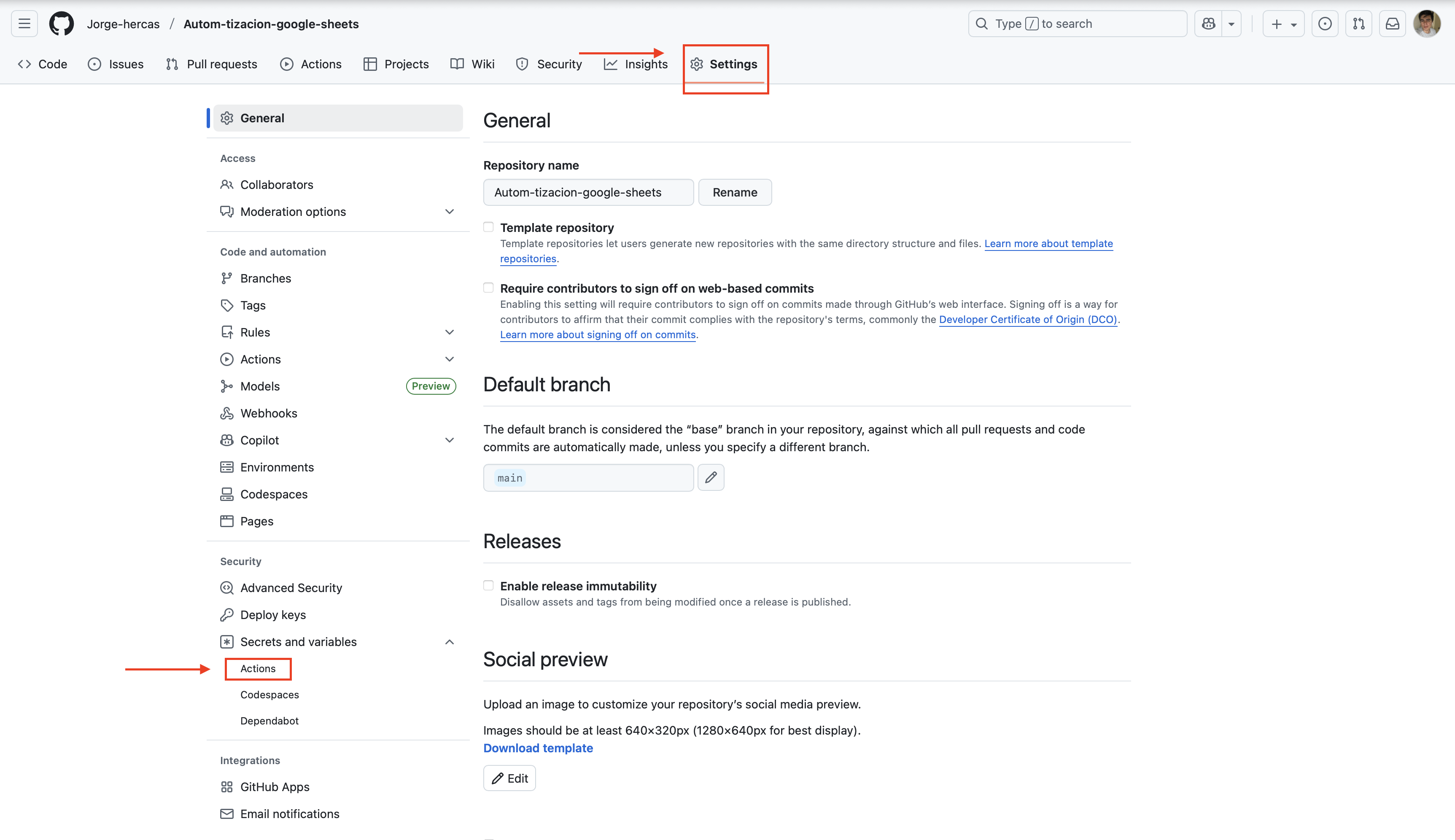Click the Rename button
This screenshot has width=1455, height=840.
click(x=734, y=192)
